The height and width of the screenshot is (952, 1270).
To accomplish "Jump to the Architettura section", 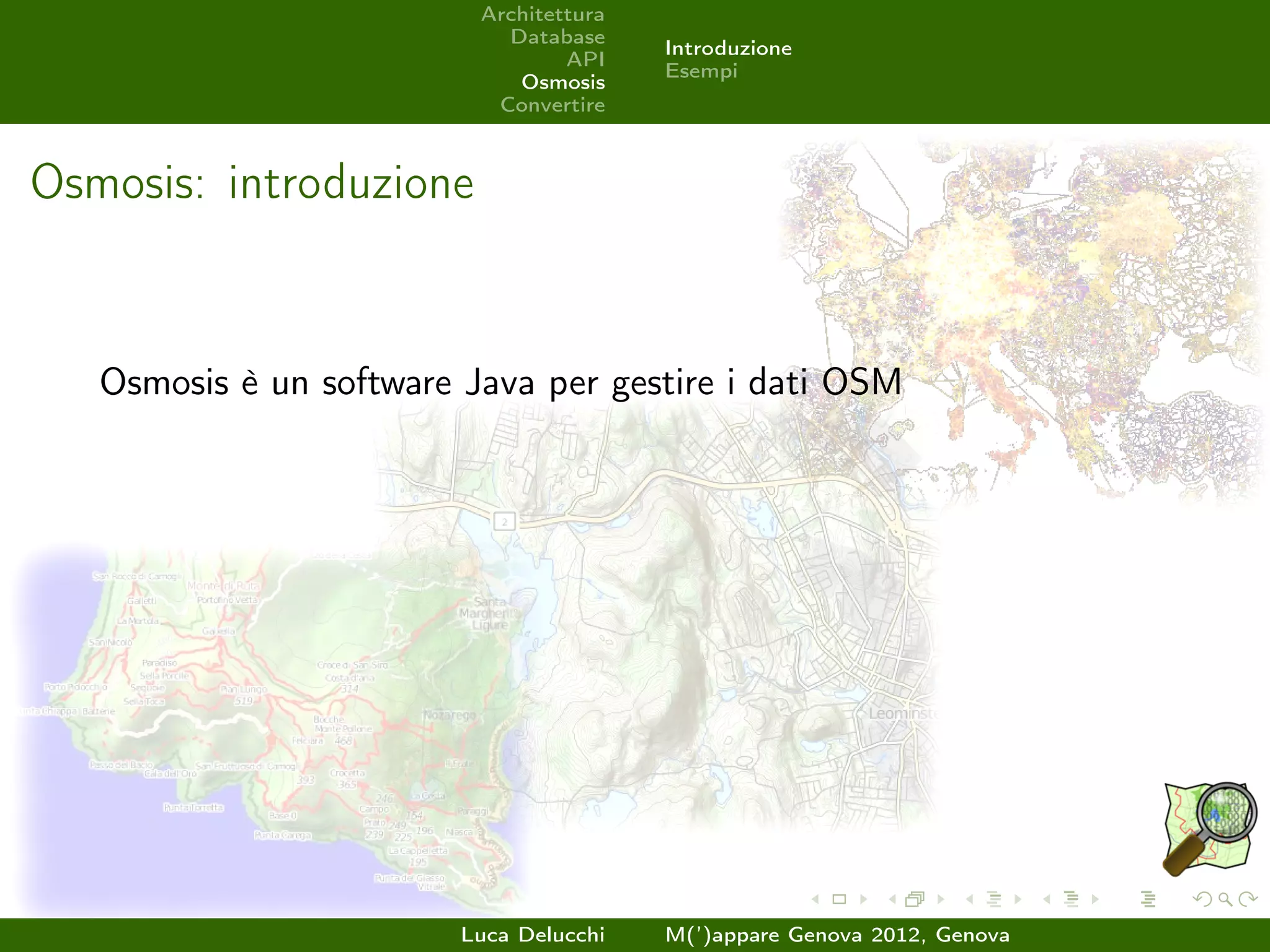I will (x=543, y=14).
